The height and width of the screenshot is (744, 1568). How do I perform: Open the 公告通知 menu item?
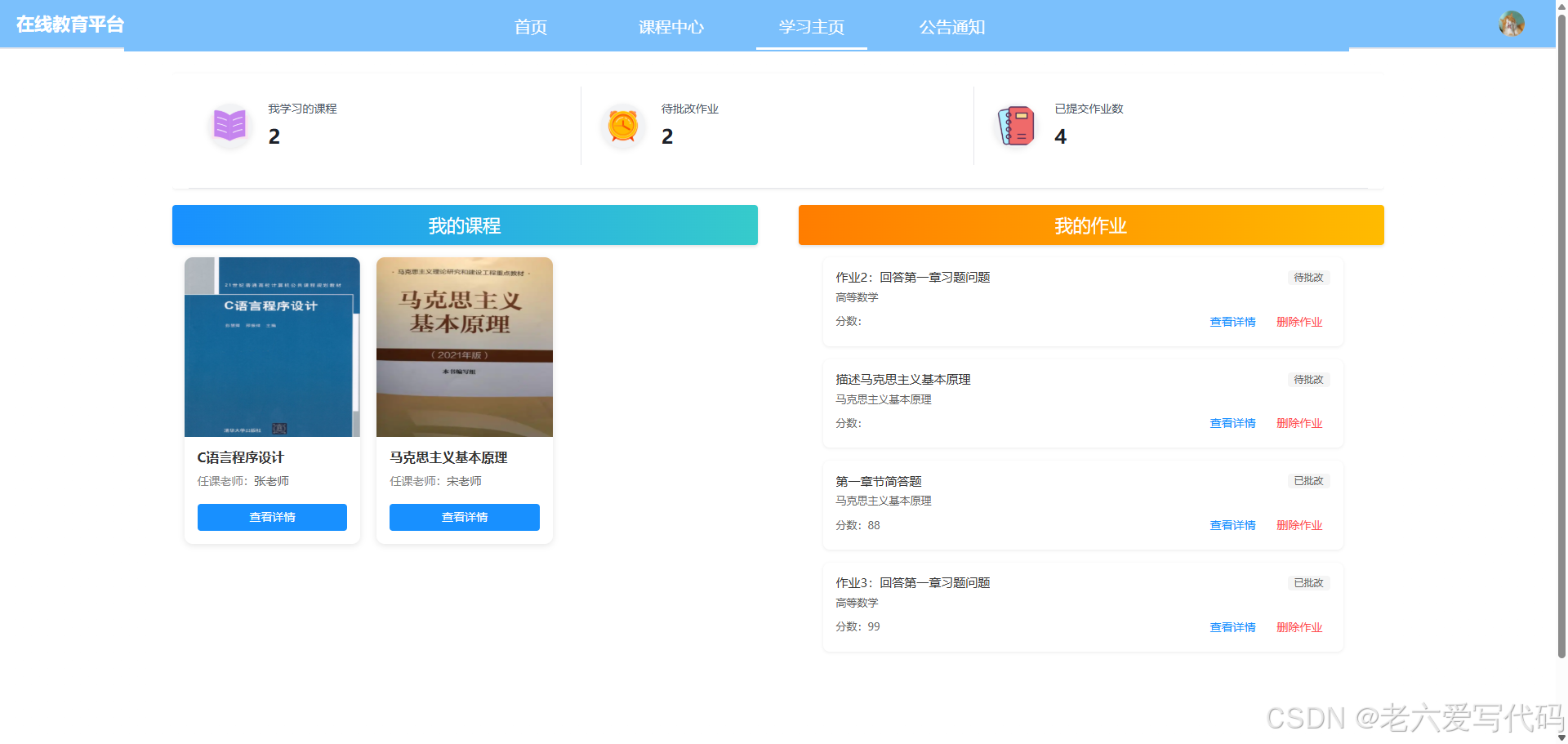951,27
